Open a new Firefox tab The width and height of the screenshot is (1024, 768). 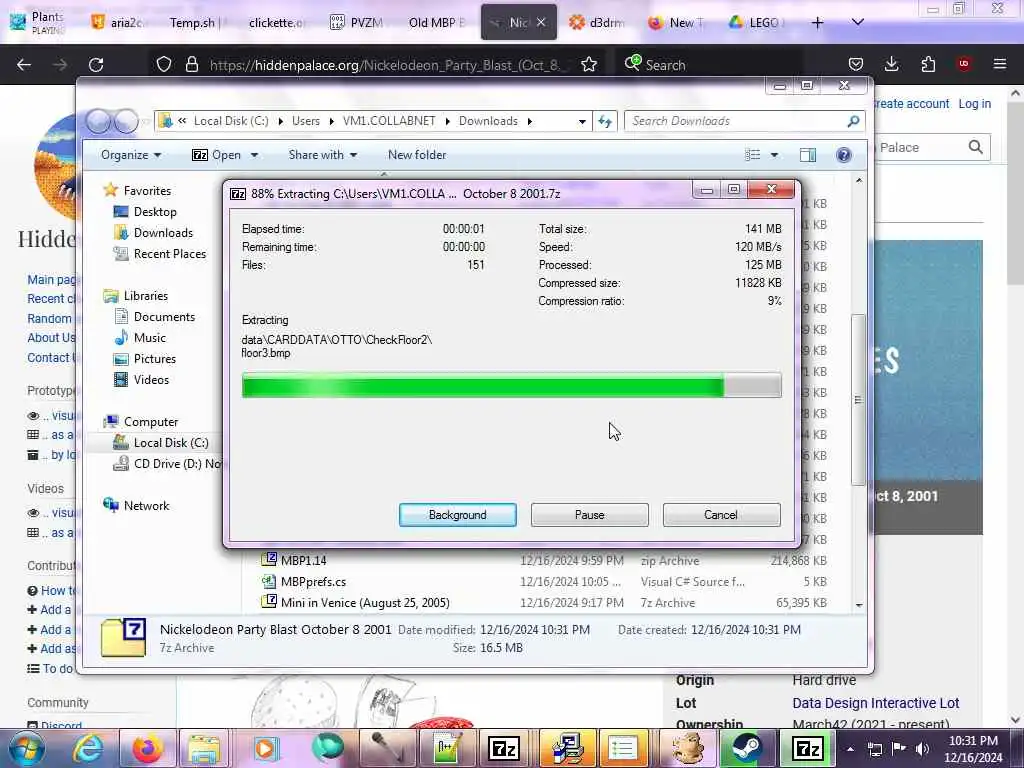817,22
